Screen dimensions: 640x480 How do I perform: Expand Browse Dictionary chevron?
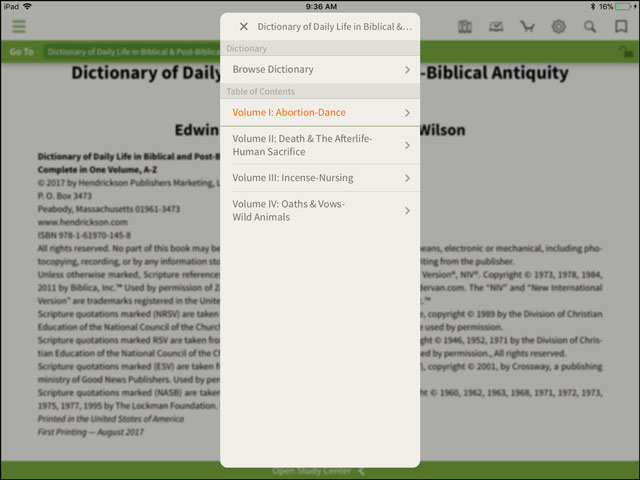(x=407, y=70)
